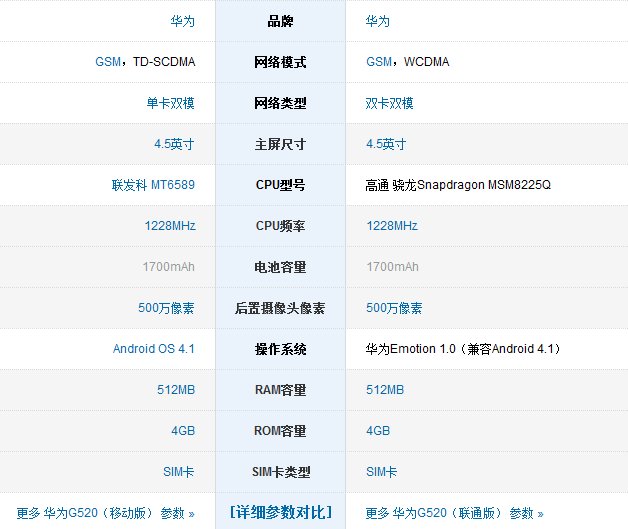Click SIM卡 in the 联通版 column
Image resolution: width=628 pixels, height=529 pixels.
coord(381,472)
